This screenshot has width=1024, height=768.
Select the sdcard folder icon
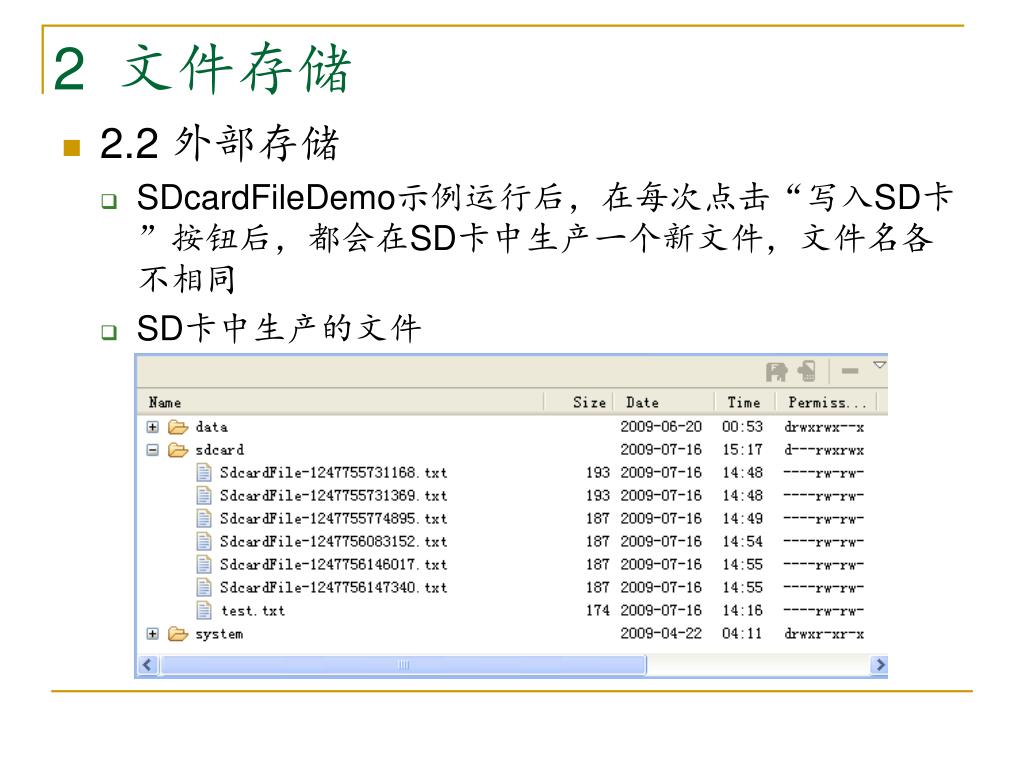pyautogui.click(x=178, y=450)
